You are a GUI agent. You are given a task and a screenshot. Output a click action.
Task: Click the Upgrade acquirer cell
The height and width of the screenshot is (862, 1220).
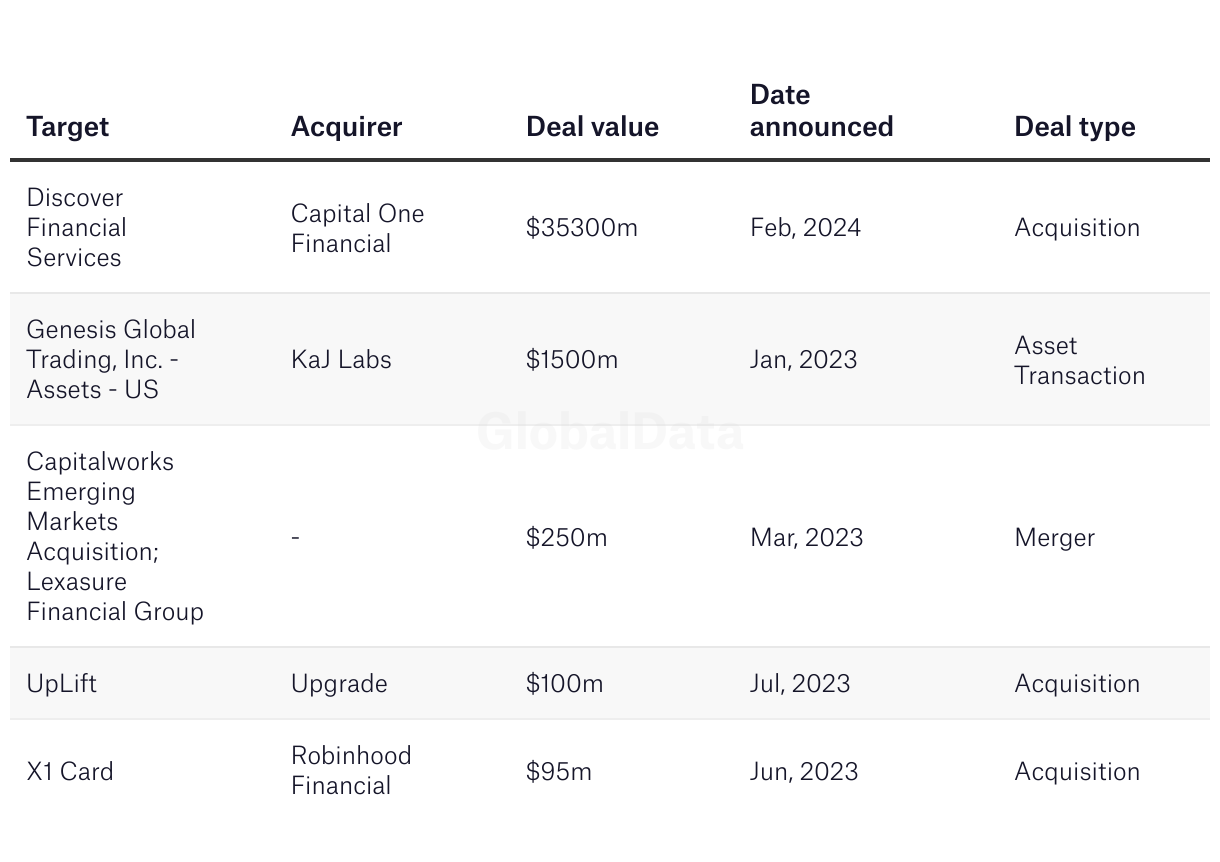[339, 684]
